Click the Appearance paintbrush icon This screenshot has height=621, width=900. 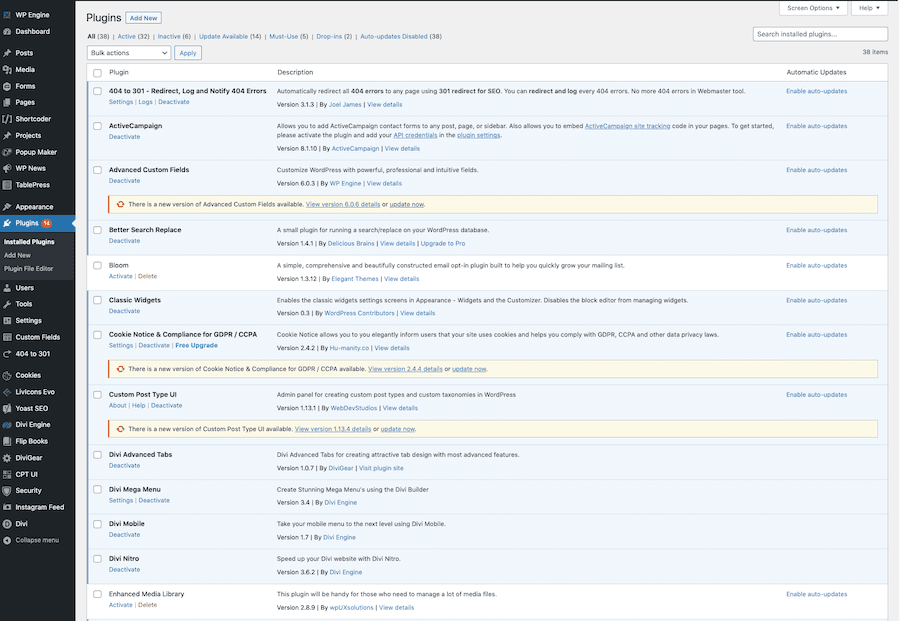click(7, 207)
